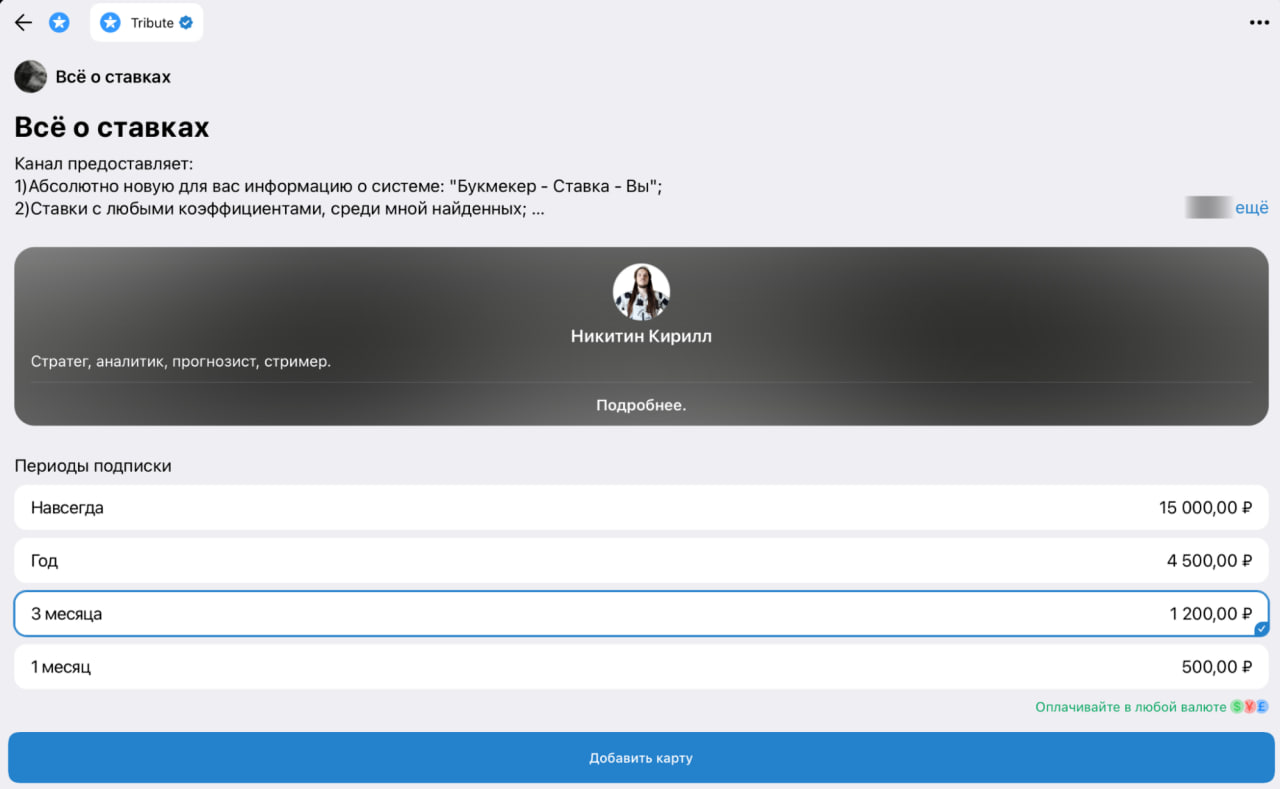Go back with the left arrow icon

[x=23, y=22]
